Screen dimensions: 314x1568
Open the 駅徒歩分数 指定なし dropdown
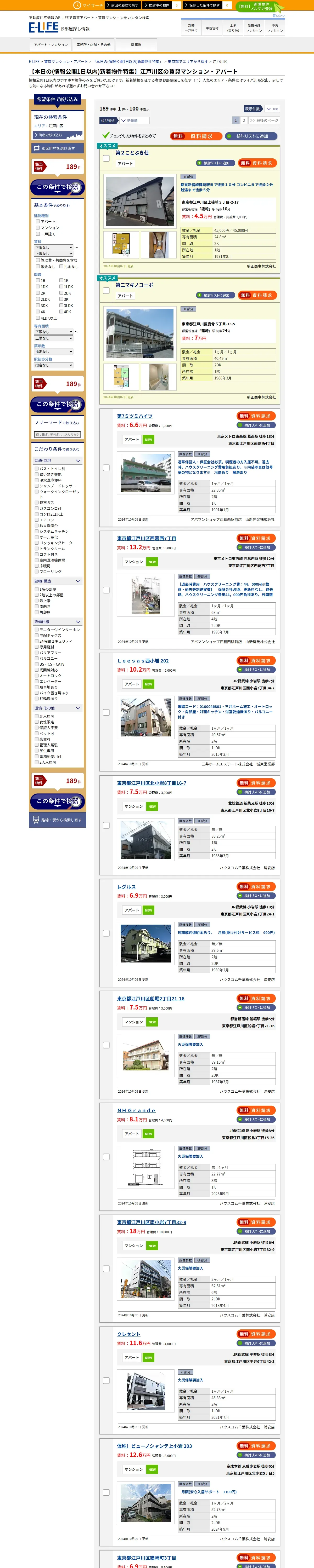[54, 365]
